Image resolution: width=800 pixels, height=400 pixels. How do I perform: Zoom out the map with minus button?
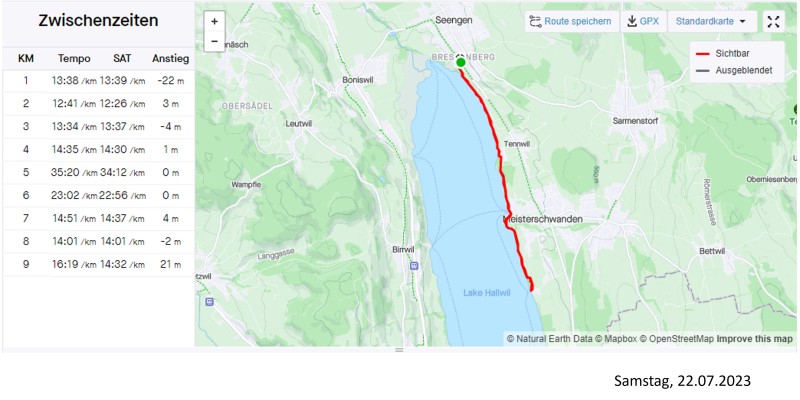click(214, 41)
